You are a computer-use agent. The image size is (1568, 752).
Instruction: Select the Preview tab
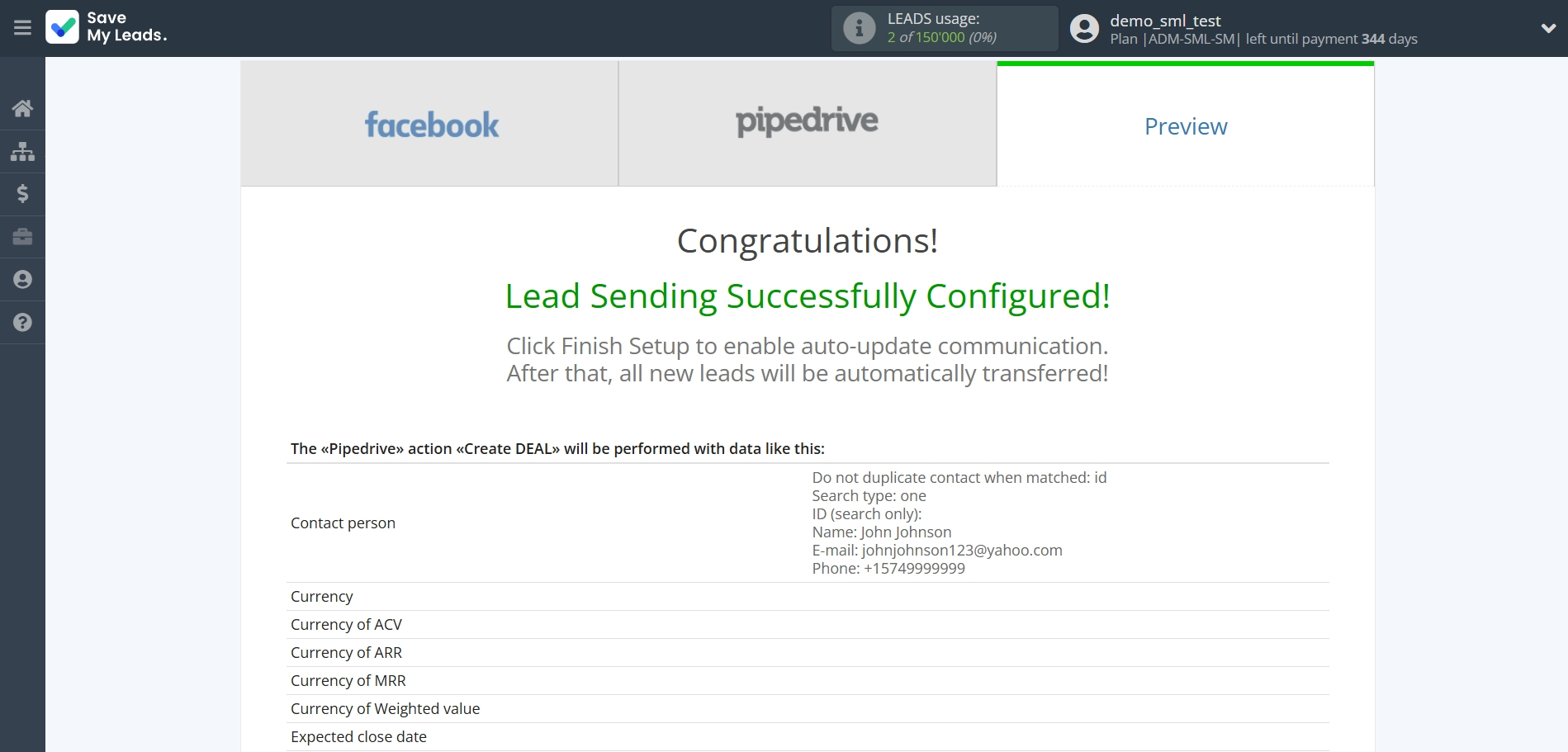(x=1186, y=126)
